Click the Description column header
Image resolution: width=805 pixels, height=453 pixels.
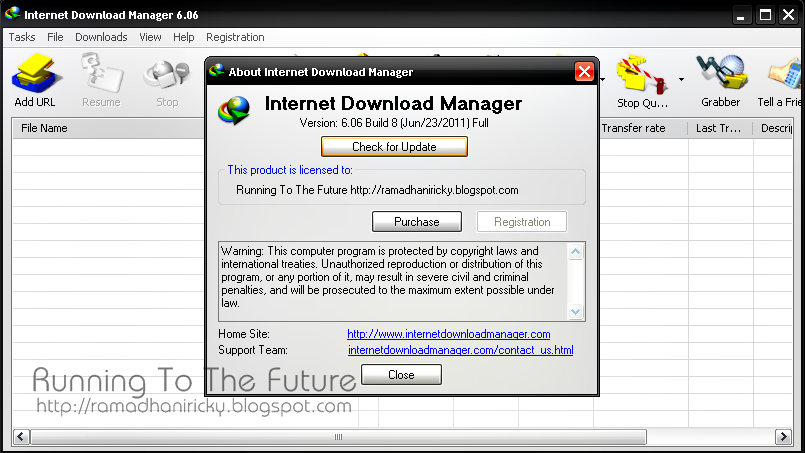click(x=773, y=128)
